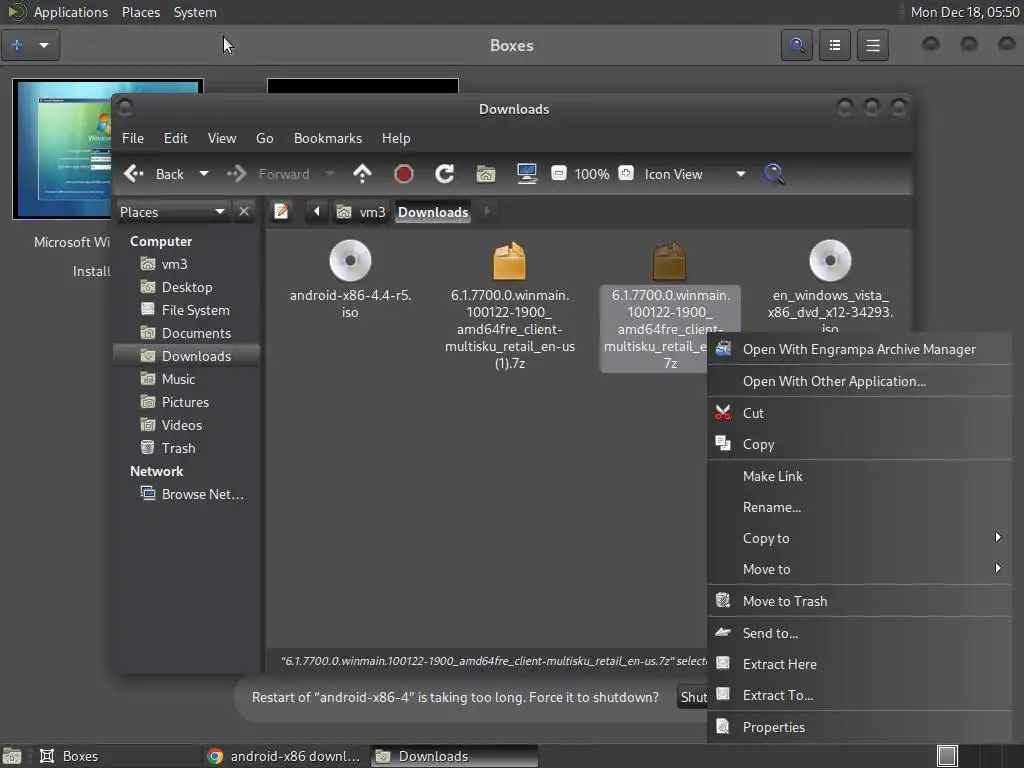Open the dropdown arrow beside new box button
This screenshot has height=768, width=1024.
44,45
